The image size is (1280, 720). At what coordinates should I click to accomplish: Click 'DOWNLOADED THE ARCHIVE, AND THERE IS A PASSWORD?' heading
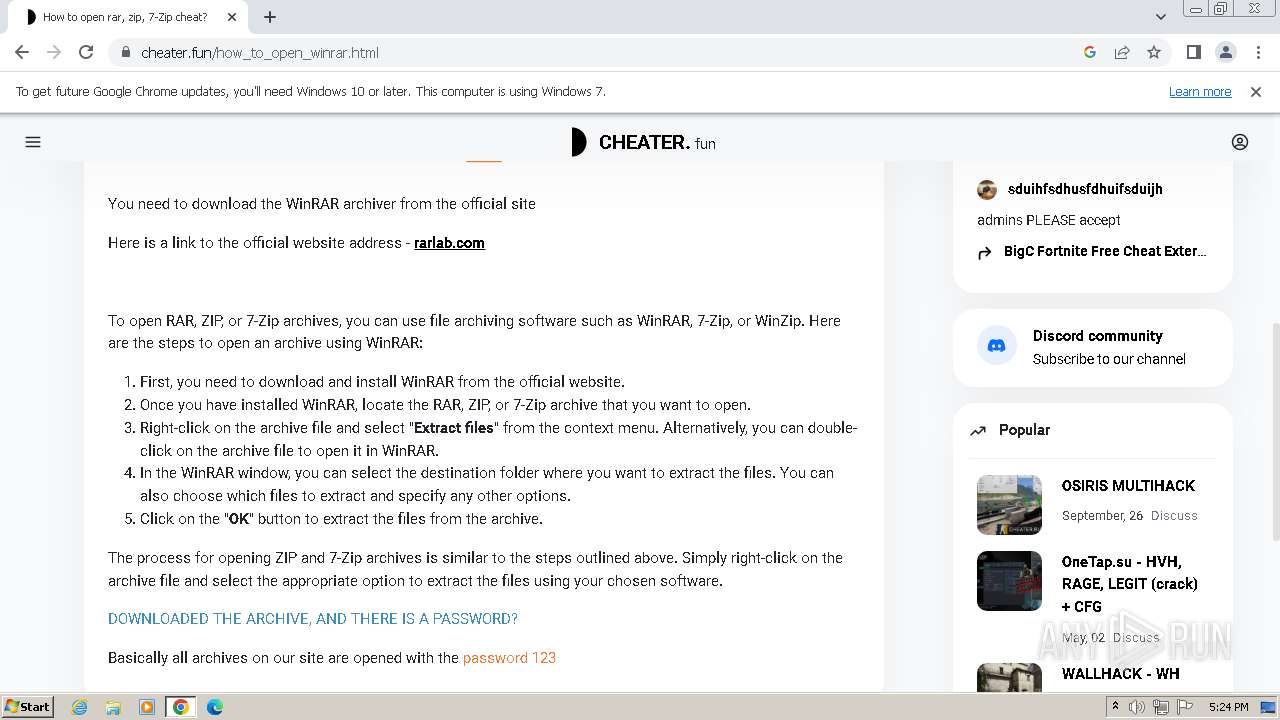tap(313, 619)
